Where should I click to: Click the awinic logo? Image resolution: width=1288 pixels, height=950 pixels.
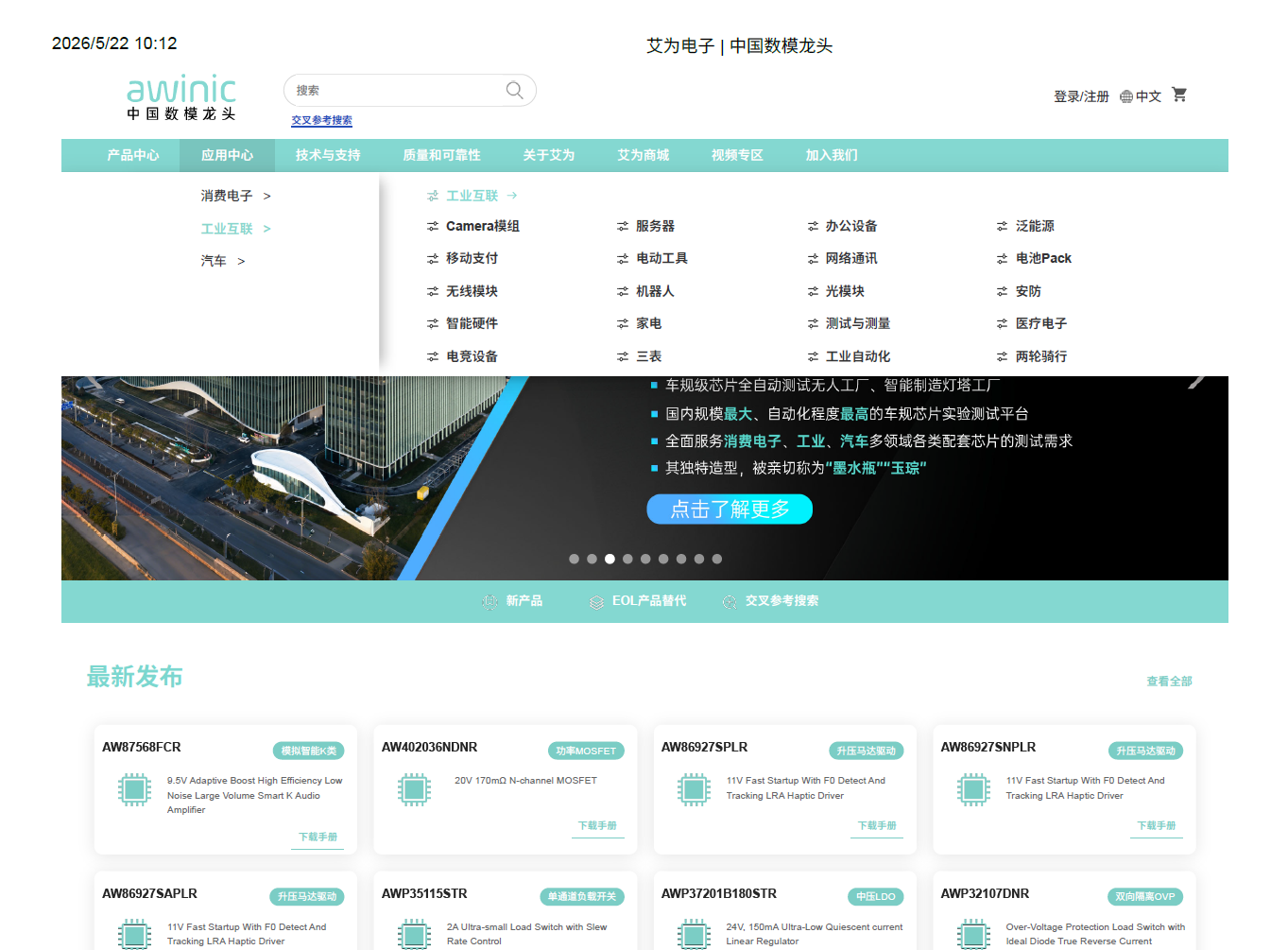[x=181, y=97]
